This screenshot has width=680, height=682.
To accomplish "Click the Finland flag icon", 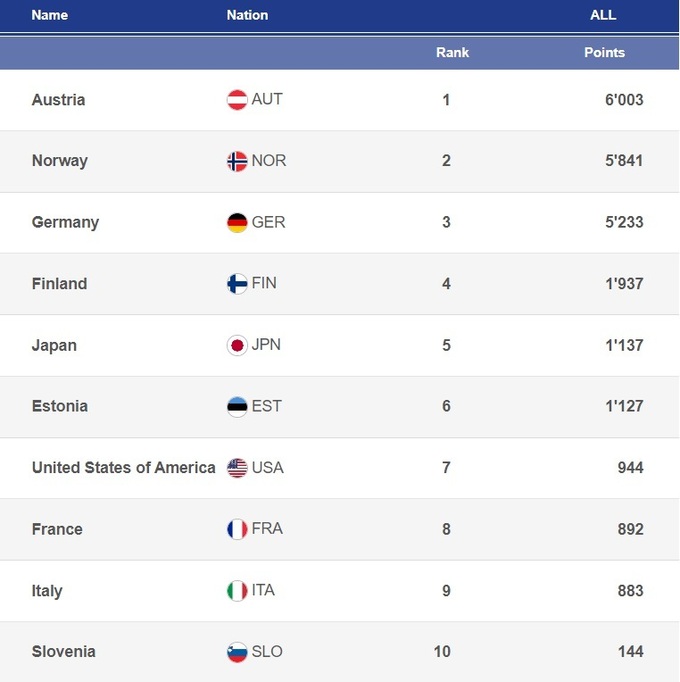I will 237,284.
